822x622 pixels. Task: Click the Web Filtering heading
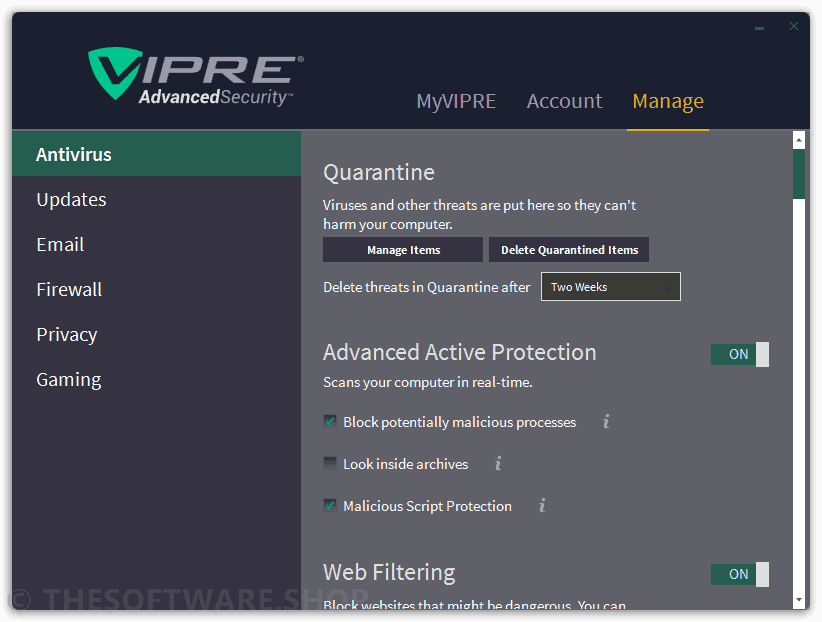389,573
